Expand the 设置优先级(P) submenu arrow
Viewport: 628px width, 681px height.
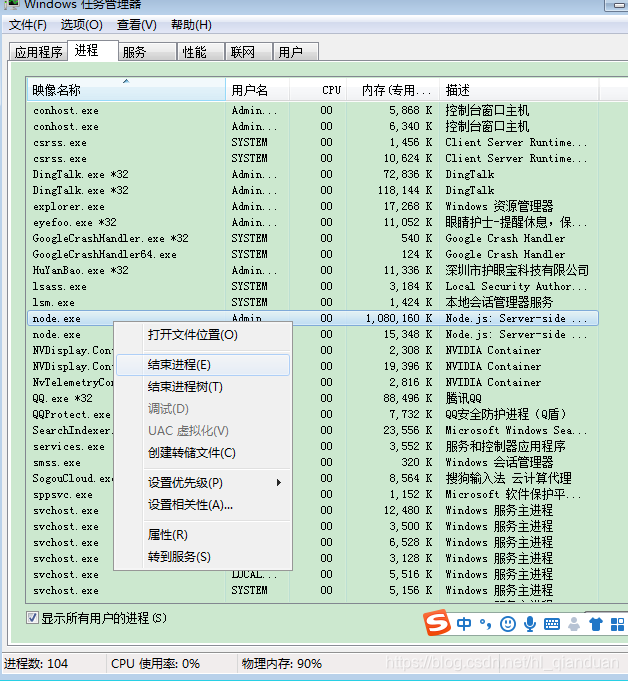click(x=279, y=483)
